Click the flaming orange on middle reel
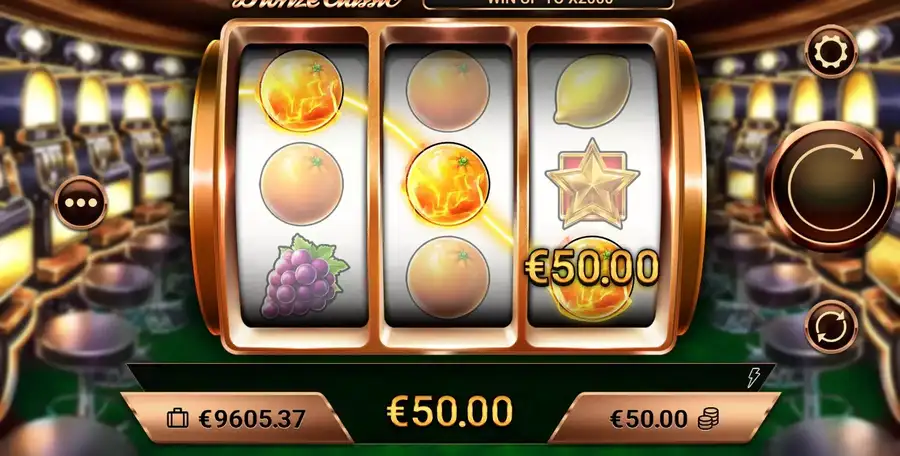 click(448, 184)
